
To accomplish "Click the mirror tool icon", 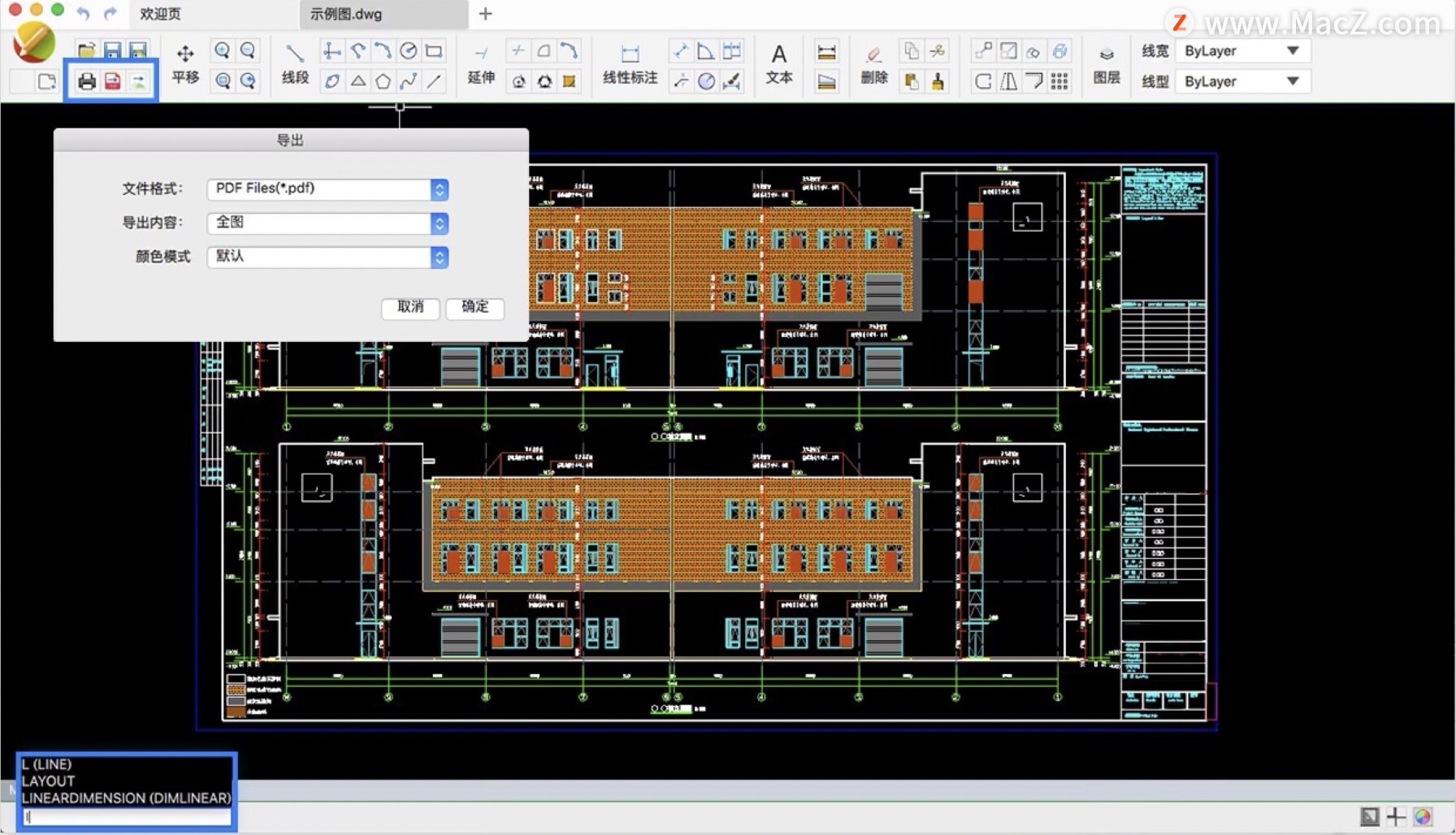I will 1008,80.
